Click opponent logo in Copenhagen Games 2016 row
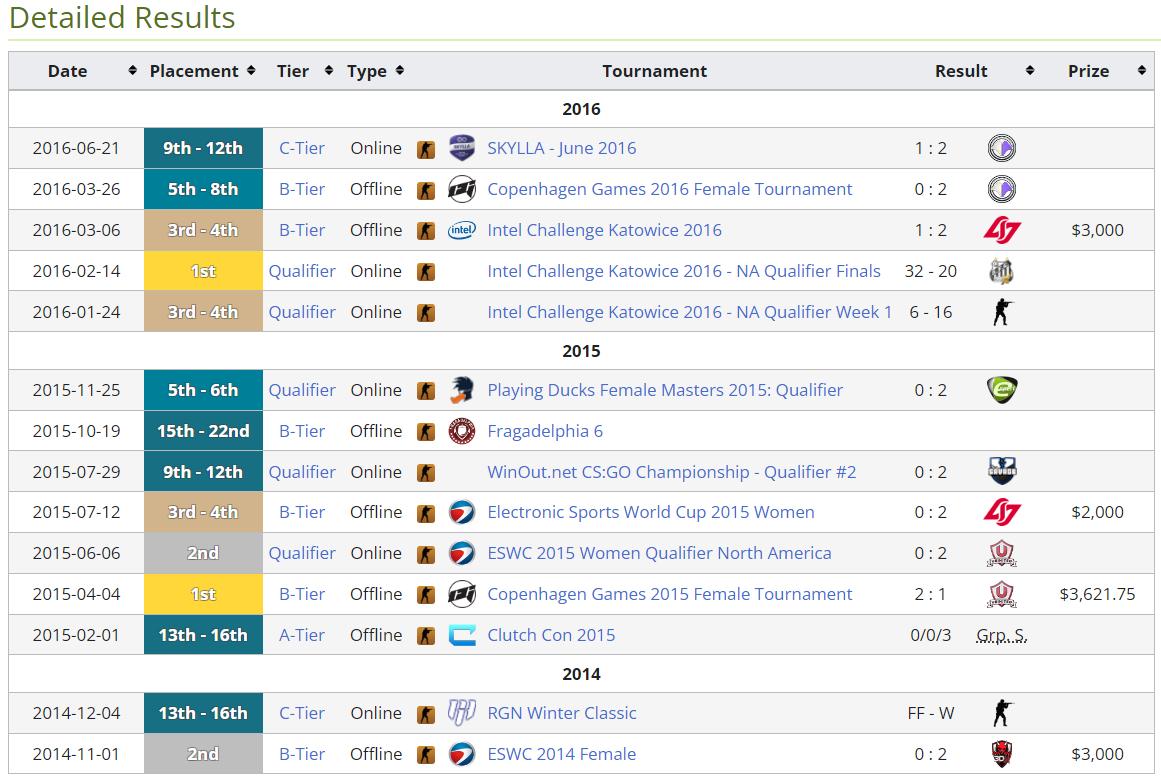Image resolution: width=1161 pixels, height=782 pixels. 1002,189
